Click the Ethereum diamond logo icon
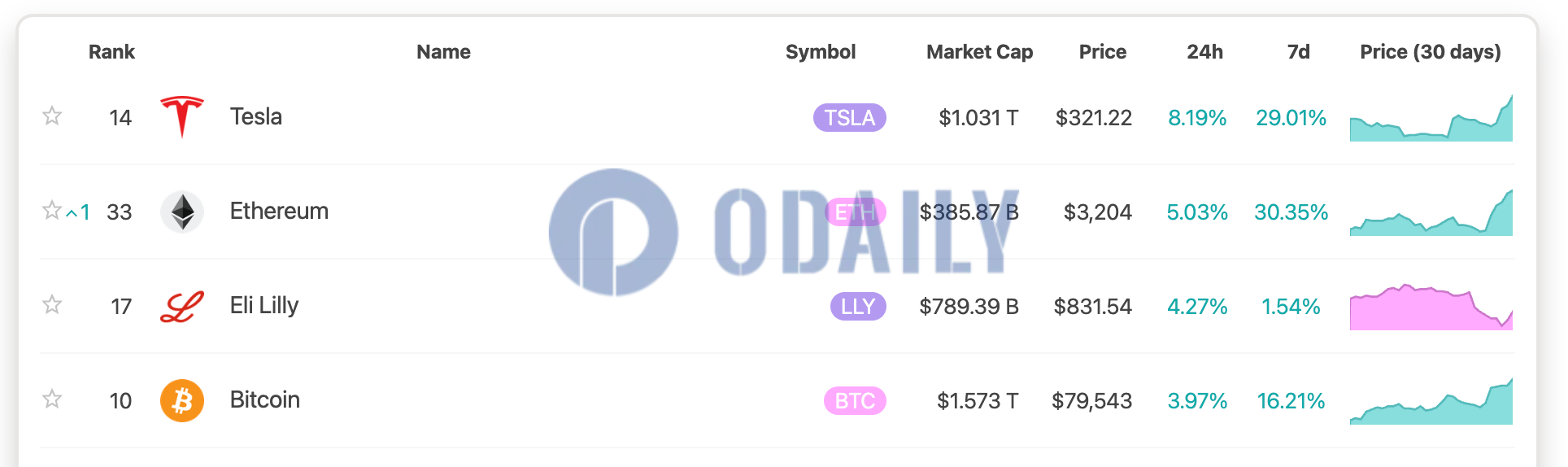 click(182, 212)
